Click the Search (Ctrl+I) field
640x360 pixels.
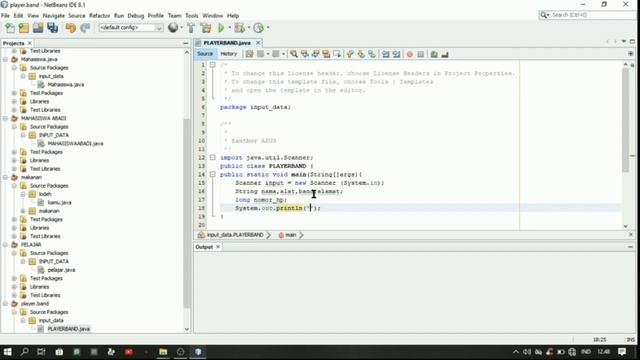coord(588,15)
